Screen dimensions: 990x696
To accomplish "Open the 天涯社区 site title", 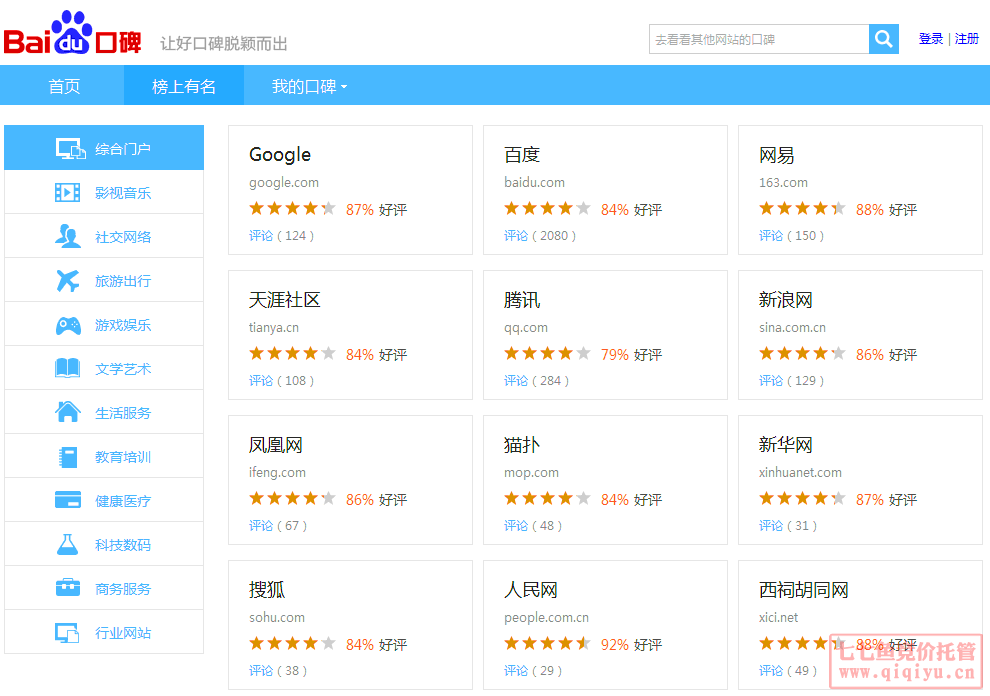I will (x=284, y=299).
